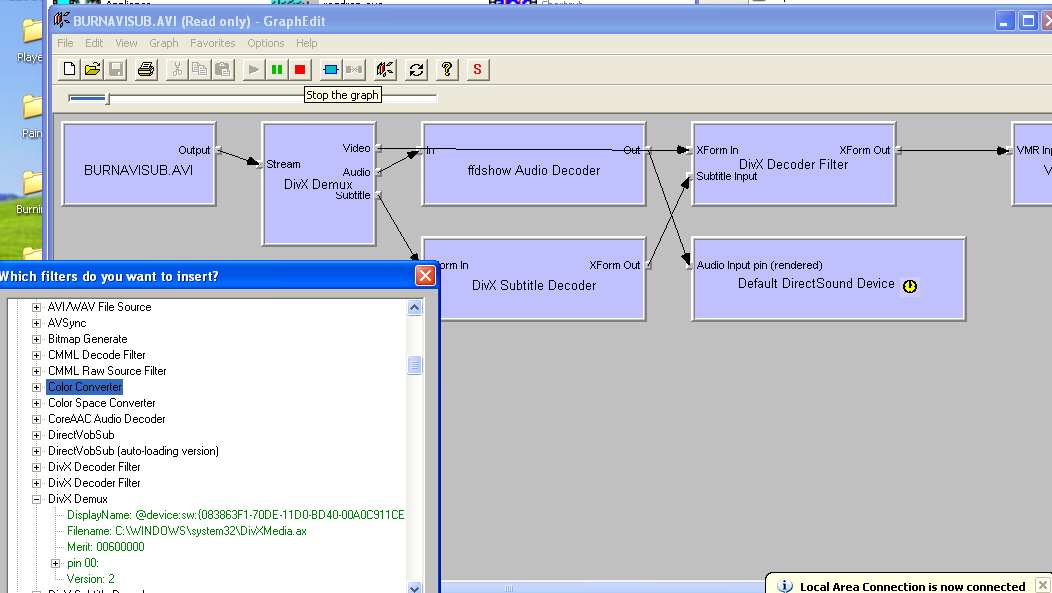Expand the CoreAAC Audio Decoder node
This screenshot has width=1052, height=593.
click(37, 419)
